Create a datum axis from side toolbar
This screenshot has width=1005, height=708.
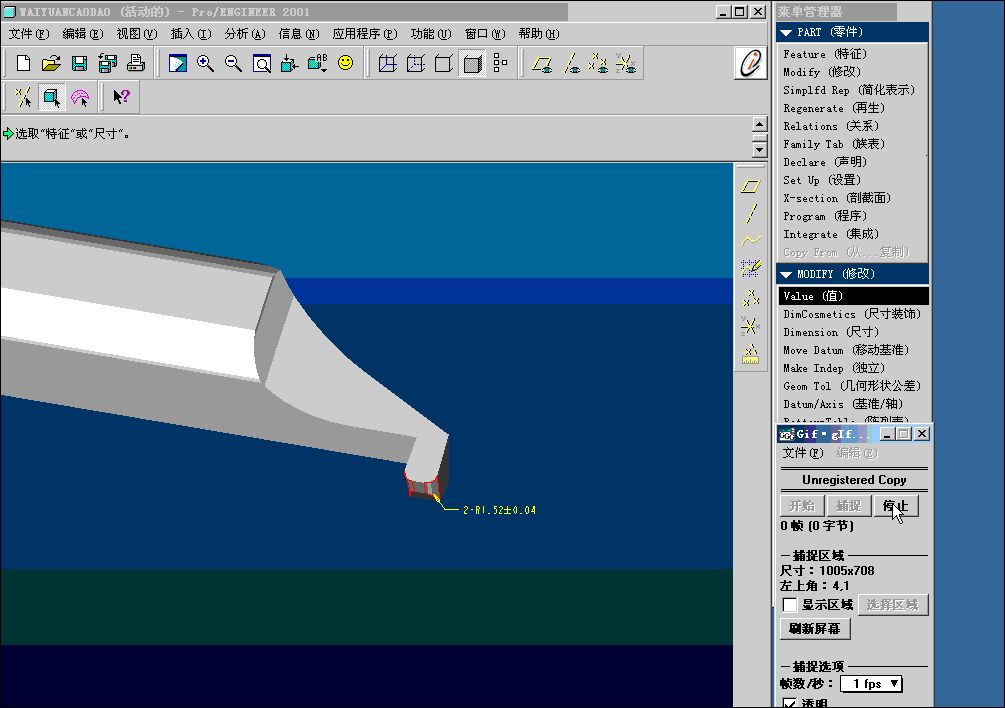751,213
